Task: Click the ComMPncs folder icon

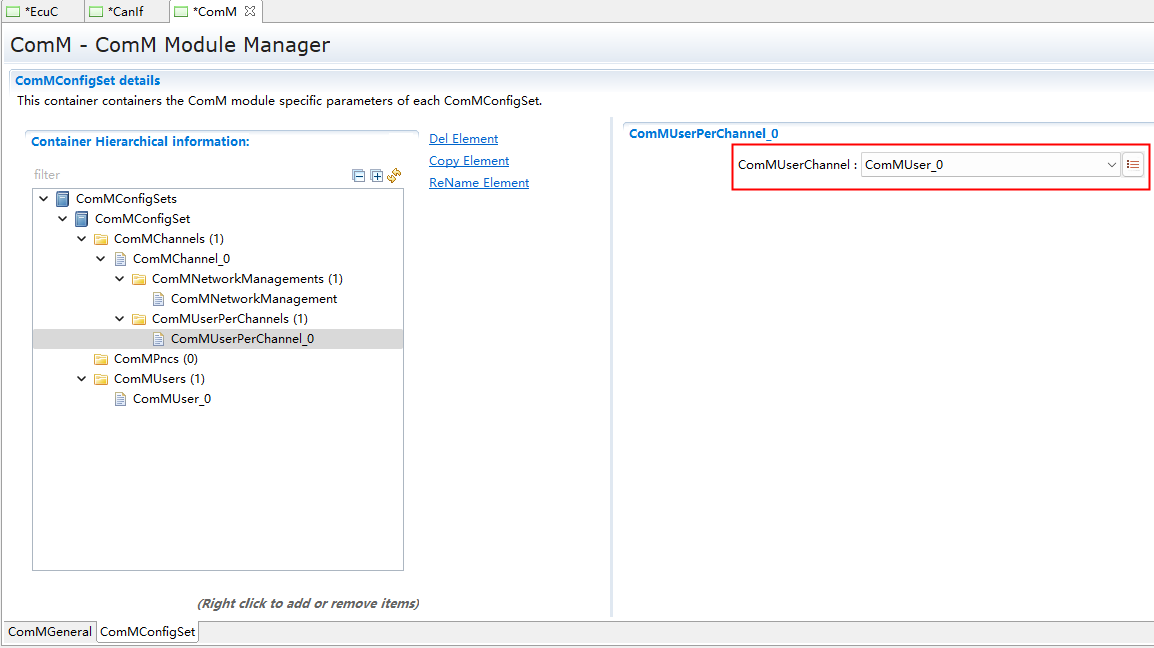Action: click(x=101, y=359)
